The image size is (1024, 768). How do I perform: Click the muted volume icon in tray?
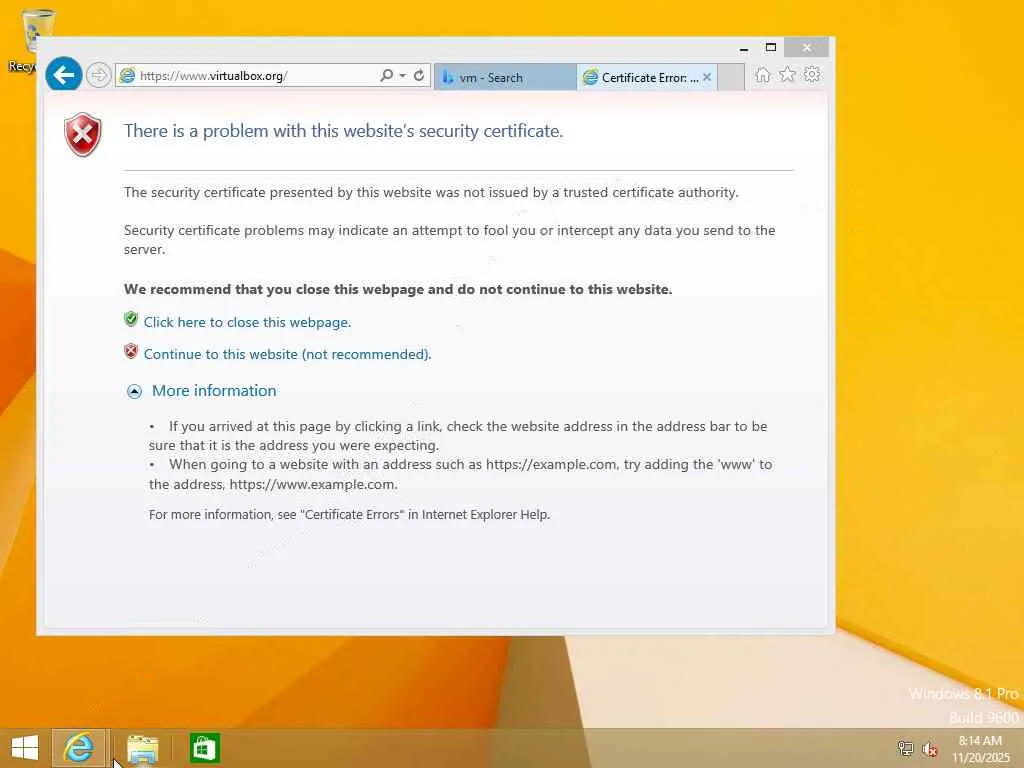tap(930, 749)
